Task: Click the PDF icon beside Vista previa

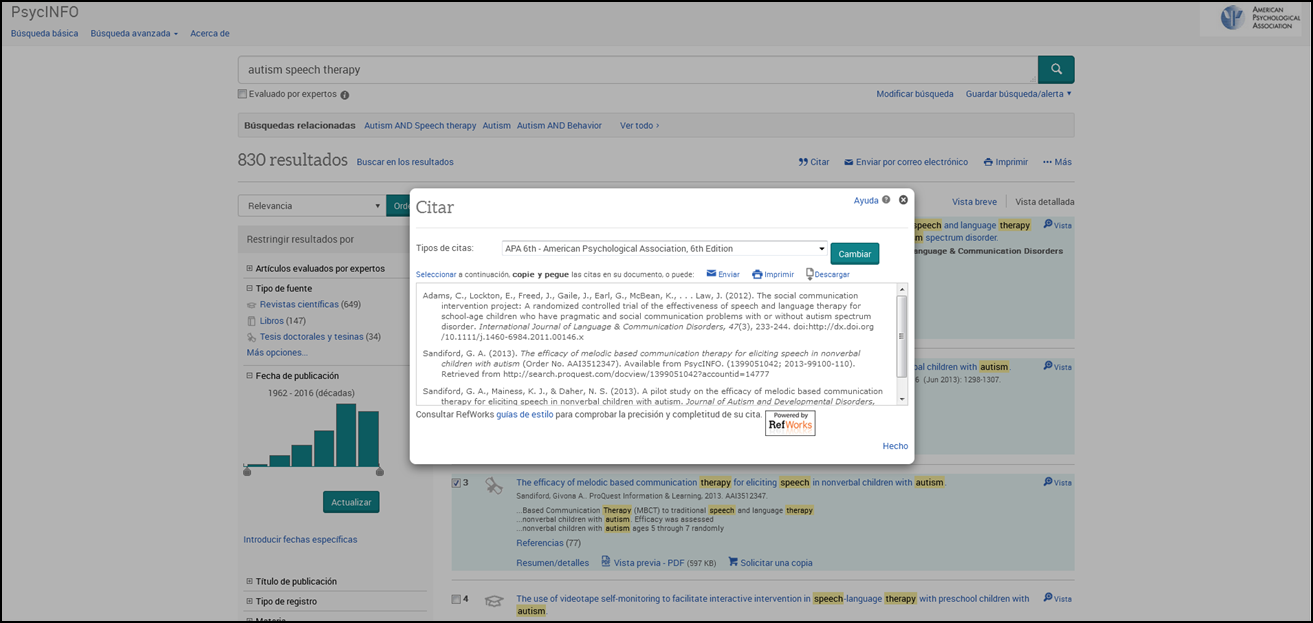Action: coord(606,562)
